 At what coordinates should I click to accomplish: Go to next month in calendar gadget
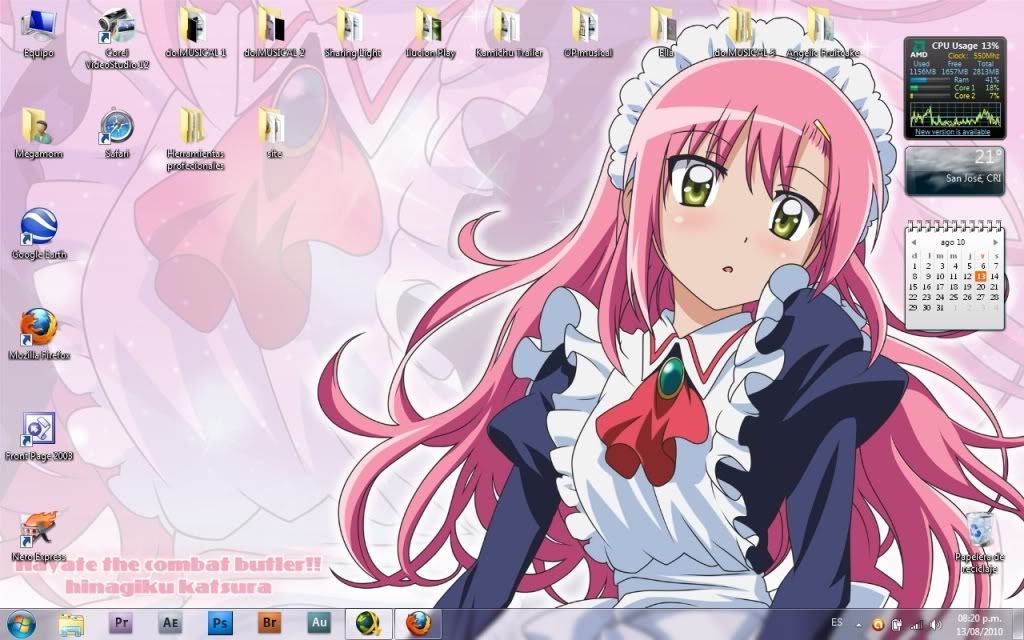tap(995, 242)
